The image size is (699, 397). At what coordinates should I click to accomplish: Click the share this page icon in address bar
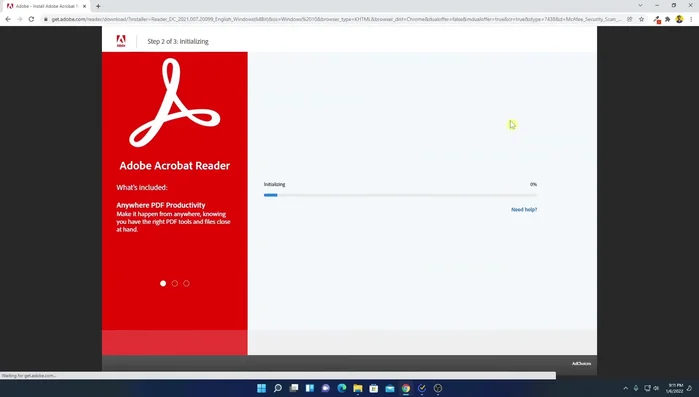click(629, 19)
